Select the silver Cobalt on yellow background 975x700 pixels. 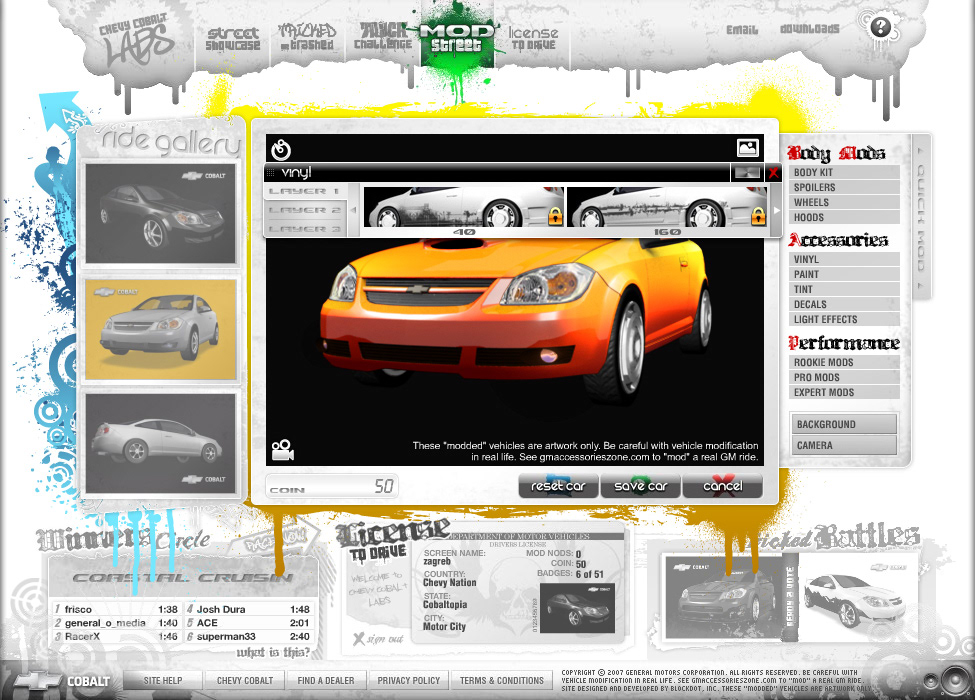pyautogui.click(x=161, y=329)
